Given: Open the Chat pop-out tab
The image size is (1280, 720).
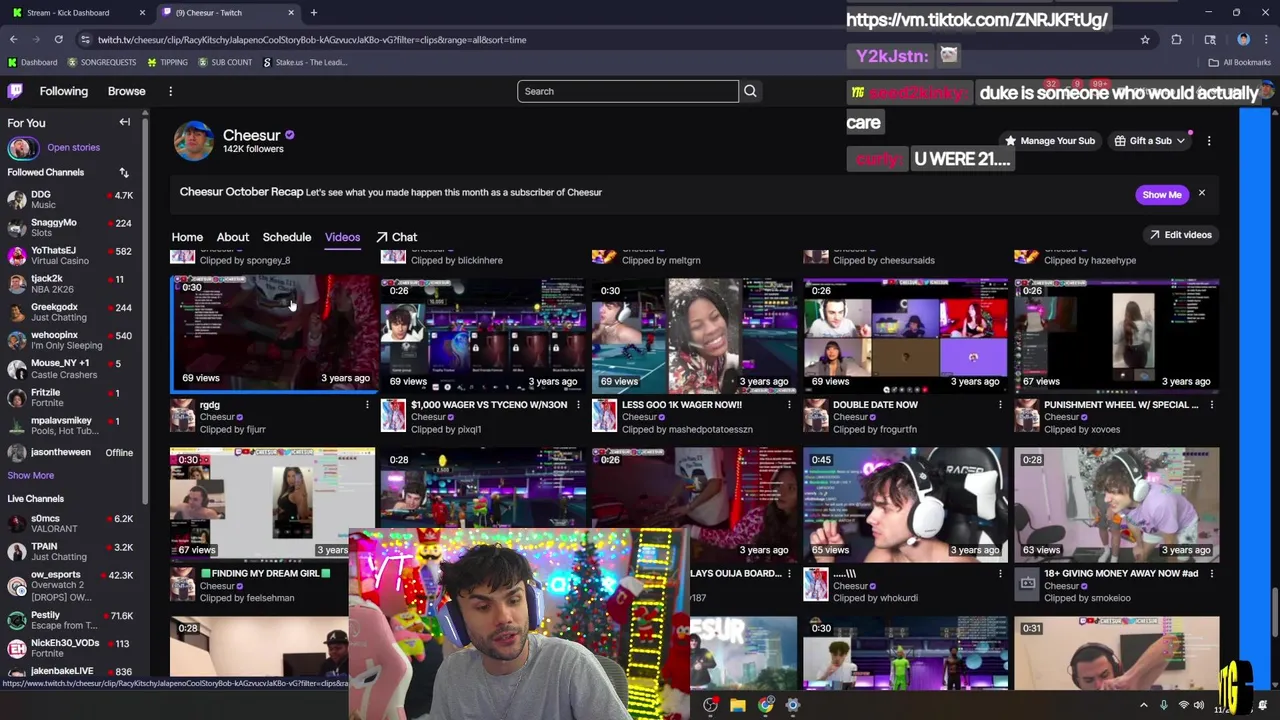Looking at the screenshot, I should (x=397, y=238).
